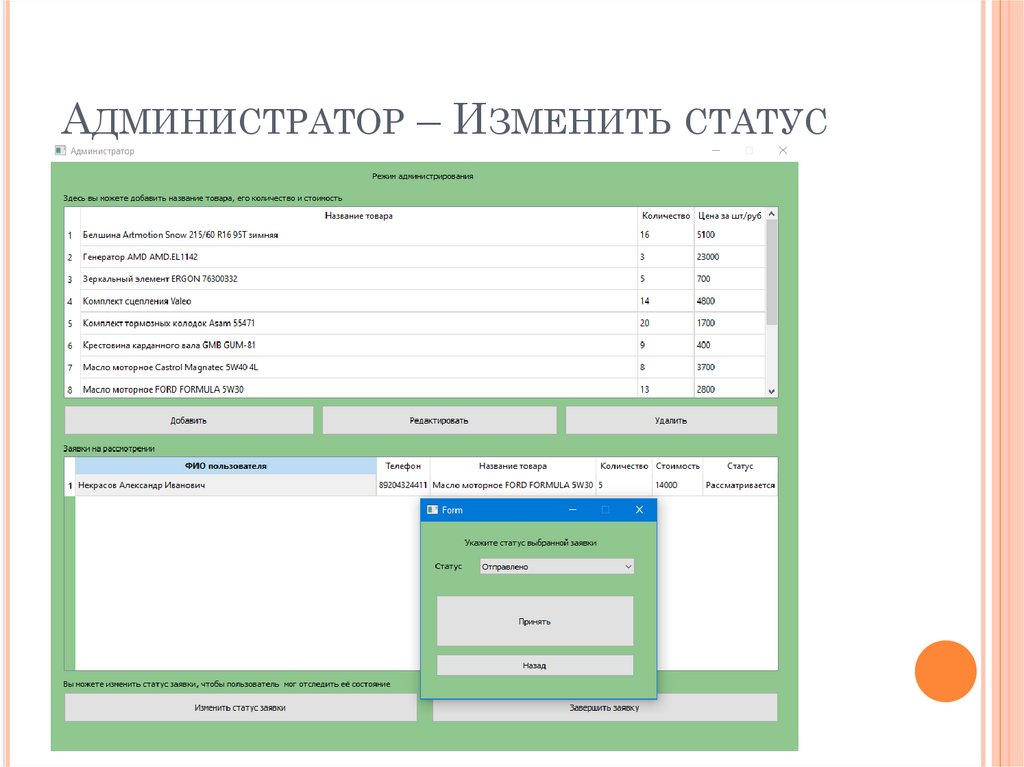Click the ФИО пользователя column header
The image size is (1024, 767).
pos(225,466)
